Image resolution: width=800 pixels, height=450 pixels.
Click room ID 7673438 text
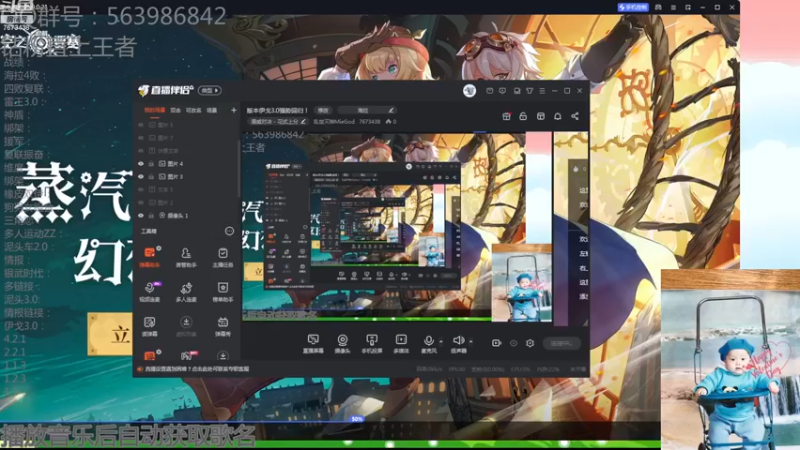[369, 121]
